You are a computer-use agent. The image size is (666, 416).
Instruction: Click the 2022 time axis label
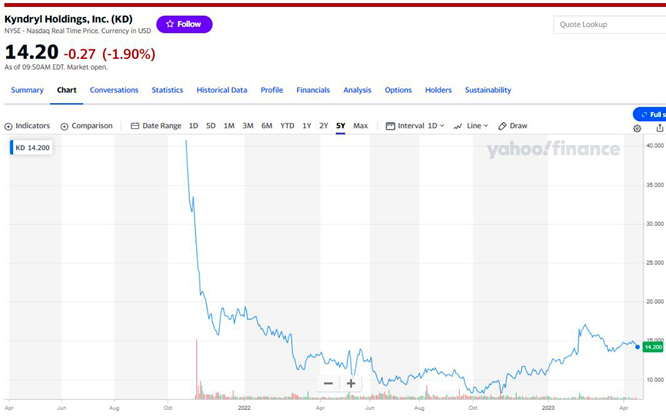coord(244,408)
